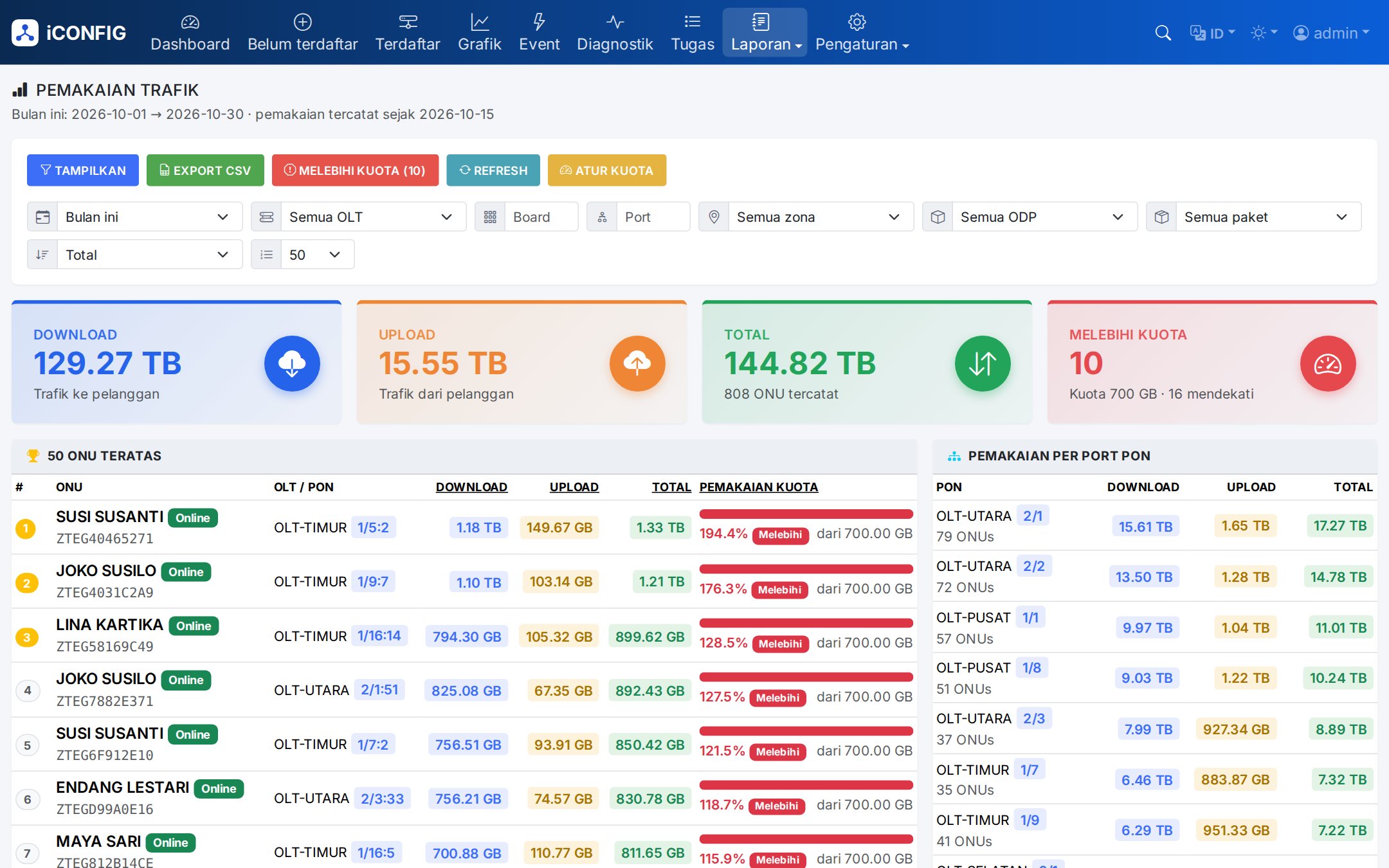Open the admin user menu
The height and width of the screenshot is (868, 1389).
point(1331,33)
